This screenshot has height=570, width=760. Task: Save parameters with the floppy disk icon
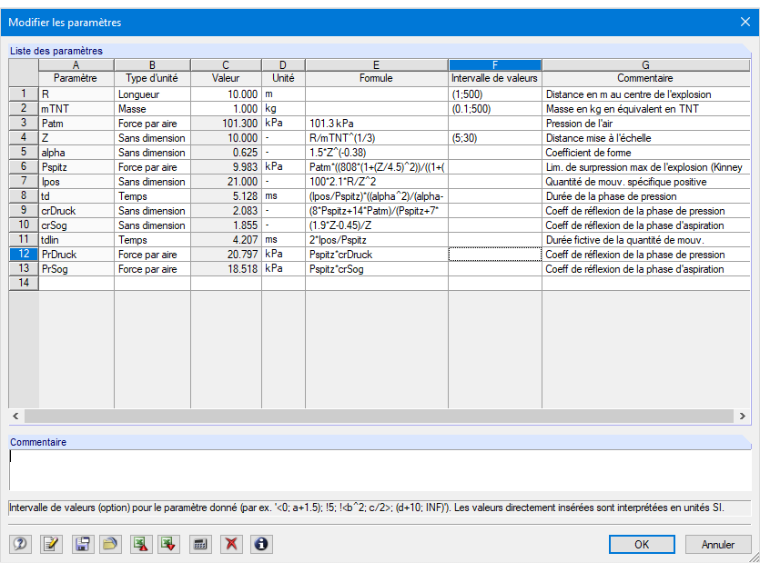tap(82, 544)
